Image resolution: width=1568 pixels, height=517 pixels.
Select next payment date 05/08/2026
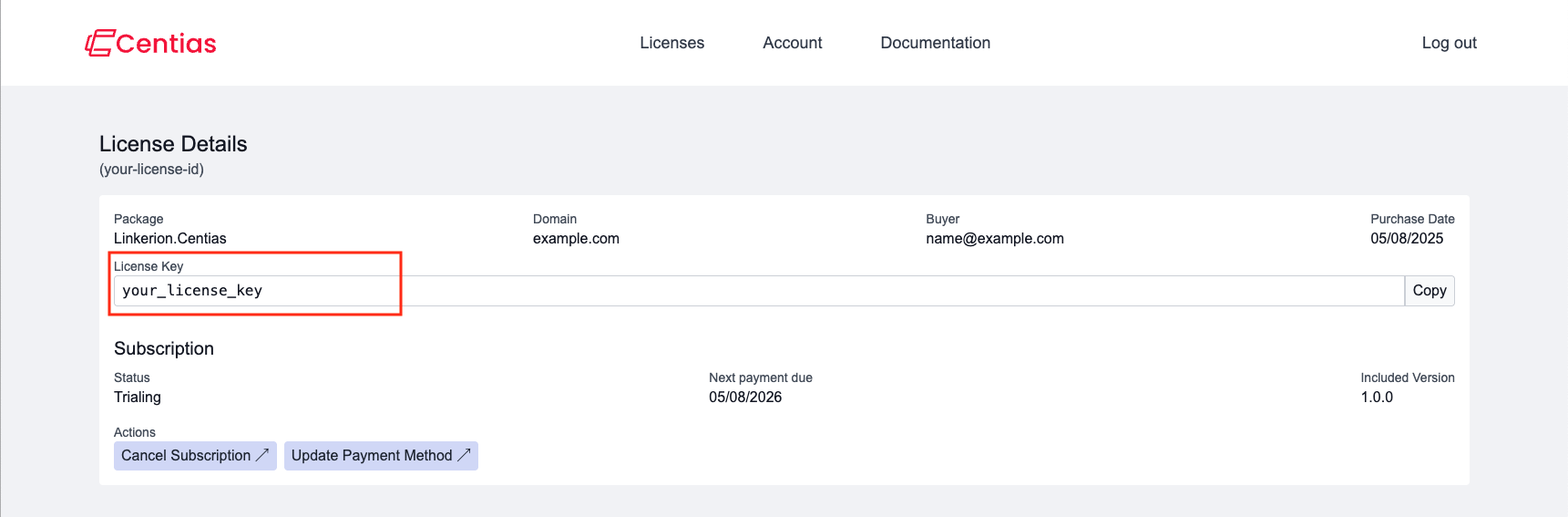[x=745, y=398]
